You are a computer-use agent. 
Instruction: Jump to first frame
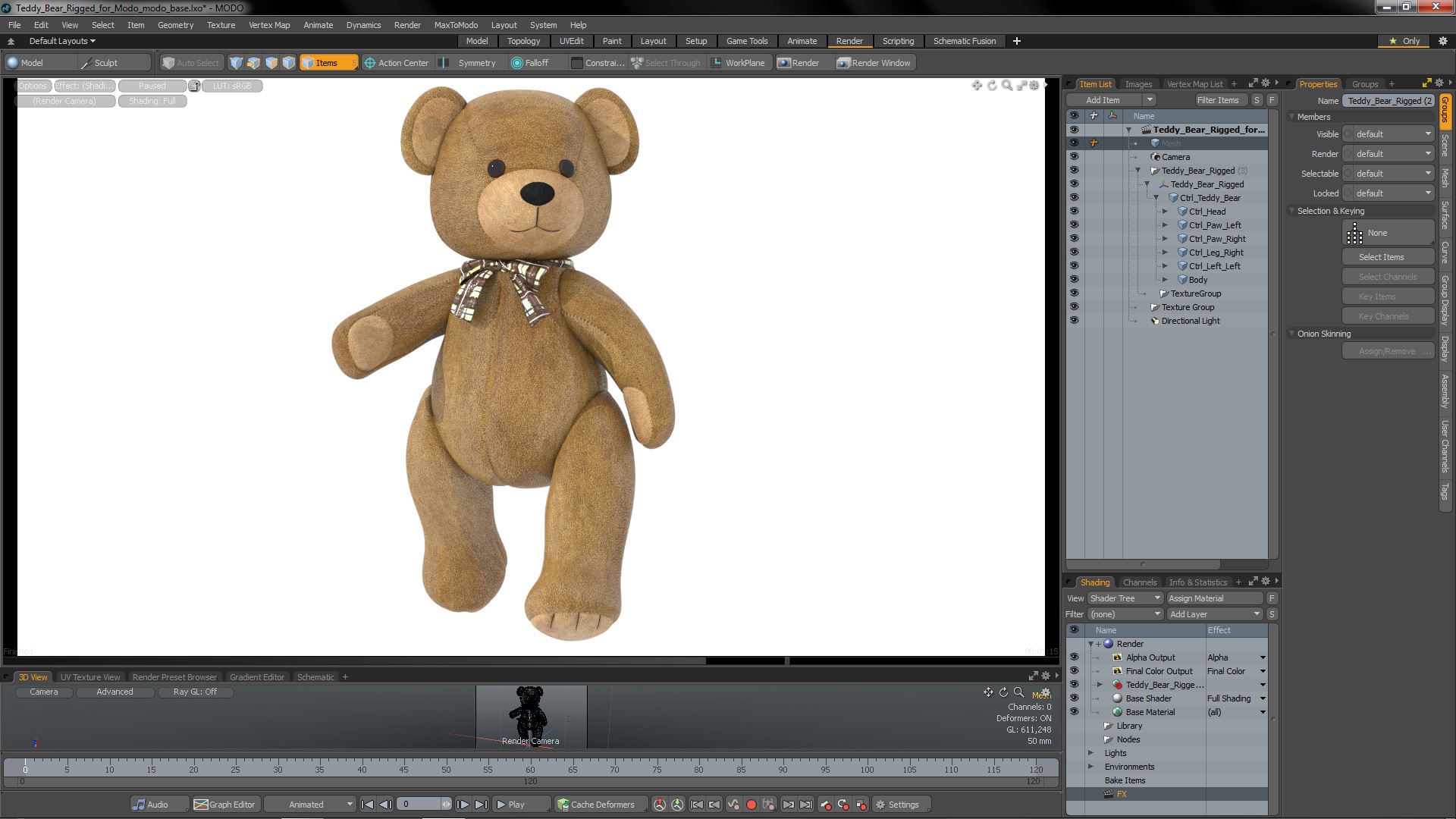click(x=367, y=805)
